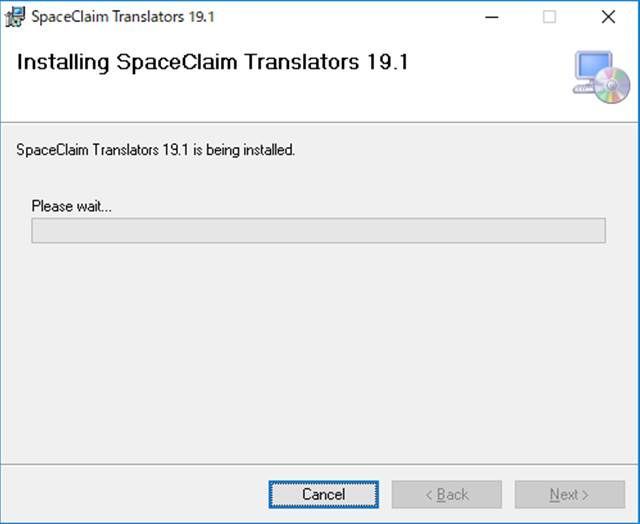
Task: Click the installation progress bar
Action: click(319, 231)
